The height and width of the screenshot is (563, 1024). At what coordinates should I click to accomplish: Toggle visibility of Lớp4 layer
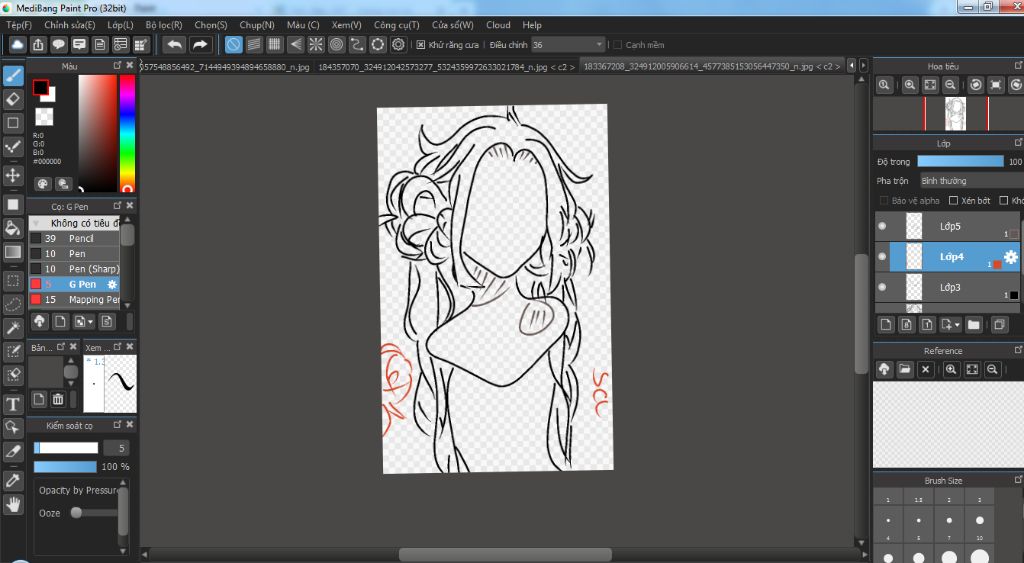tap(882, 257)
